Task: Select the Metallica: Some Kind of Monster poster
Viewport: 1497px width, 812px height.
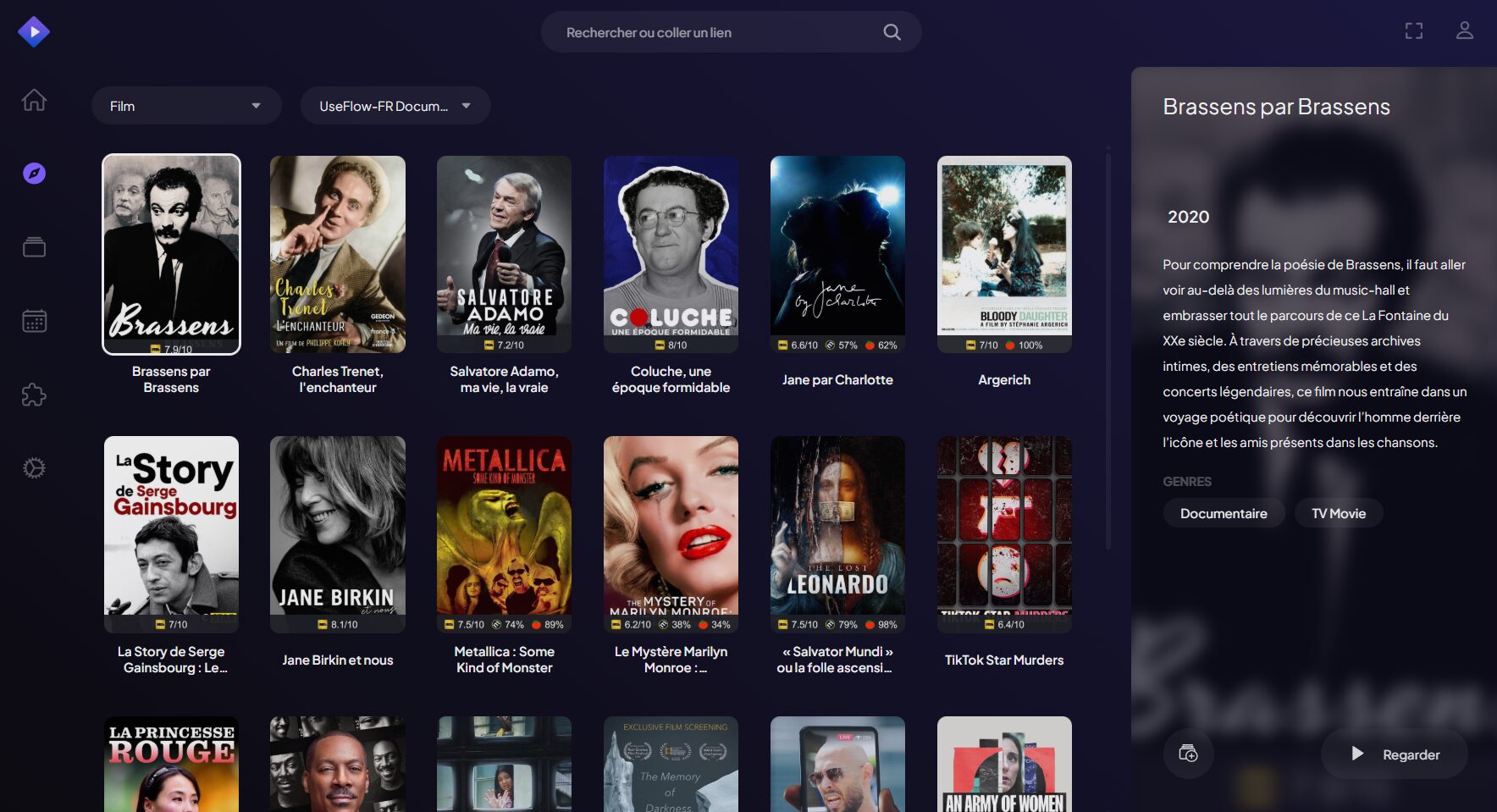Action: coord(504,533)
